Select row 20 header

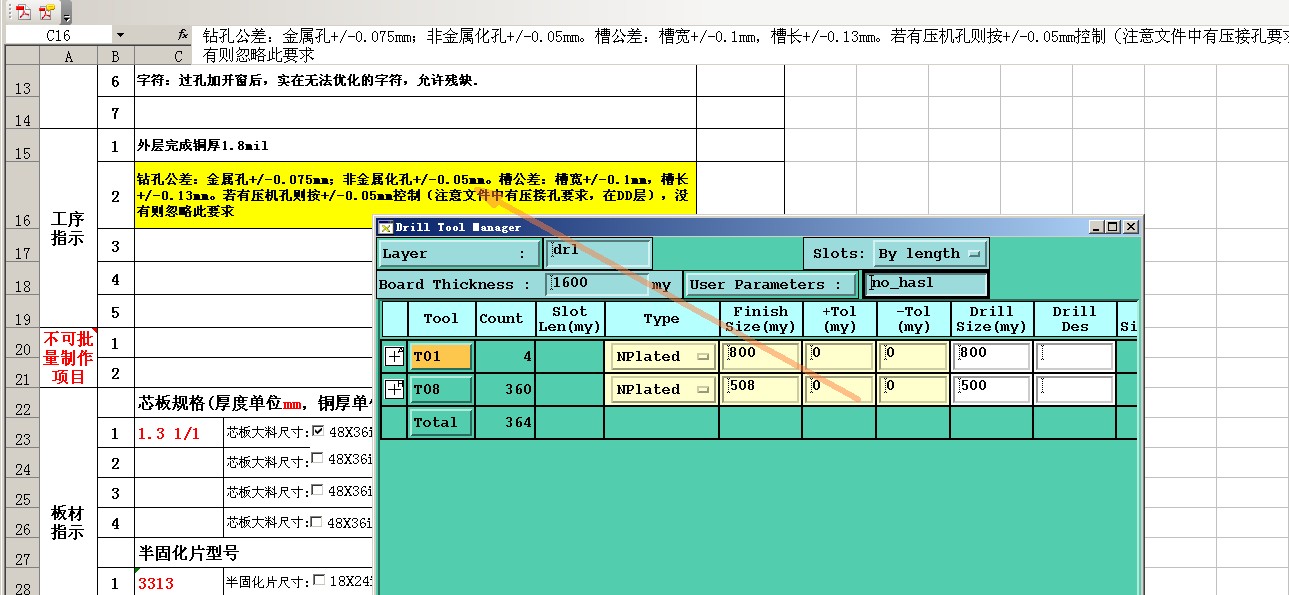click(21, 343)
